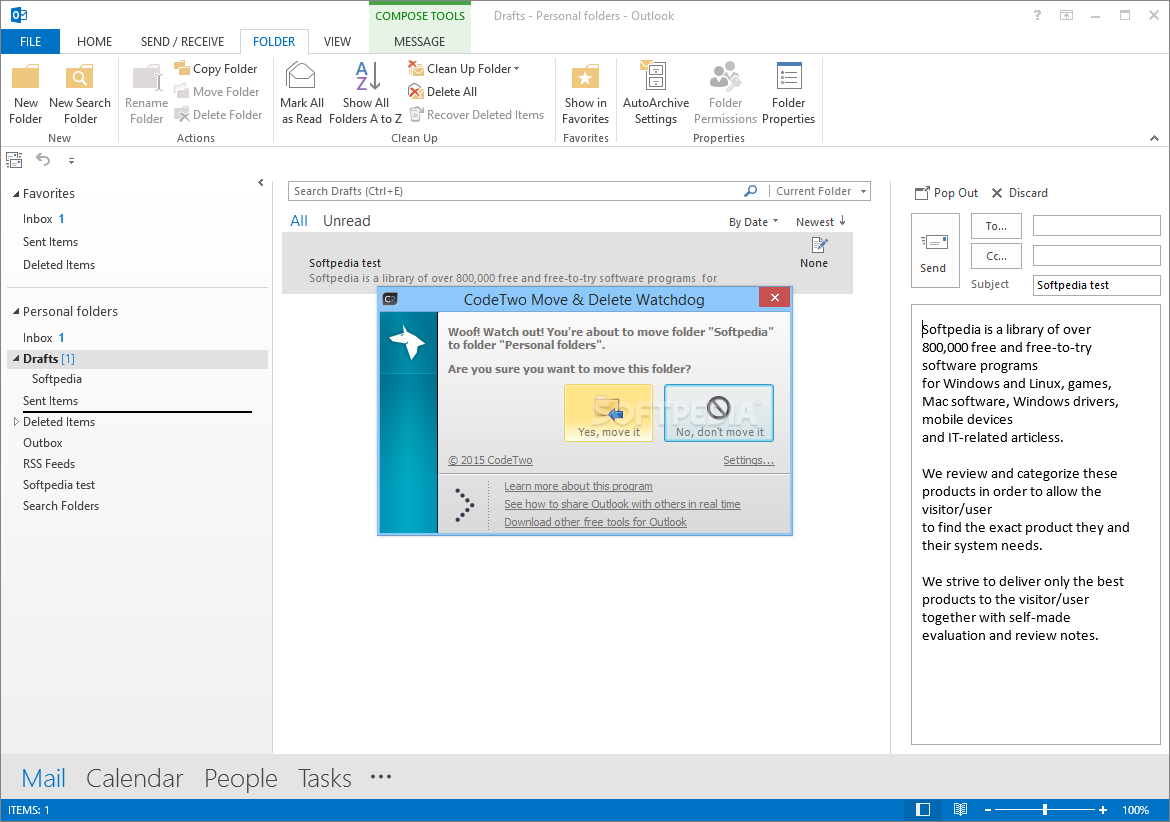Click Ribbon Display Options icon
Viewport: 1170px width, 822px height.
(1066, 15)
